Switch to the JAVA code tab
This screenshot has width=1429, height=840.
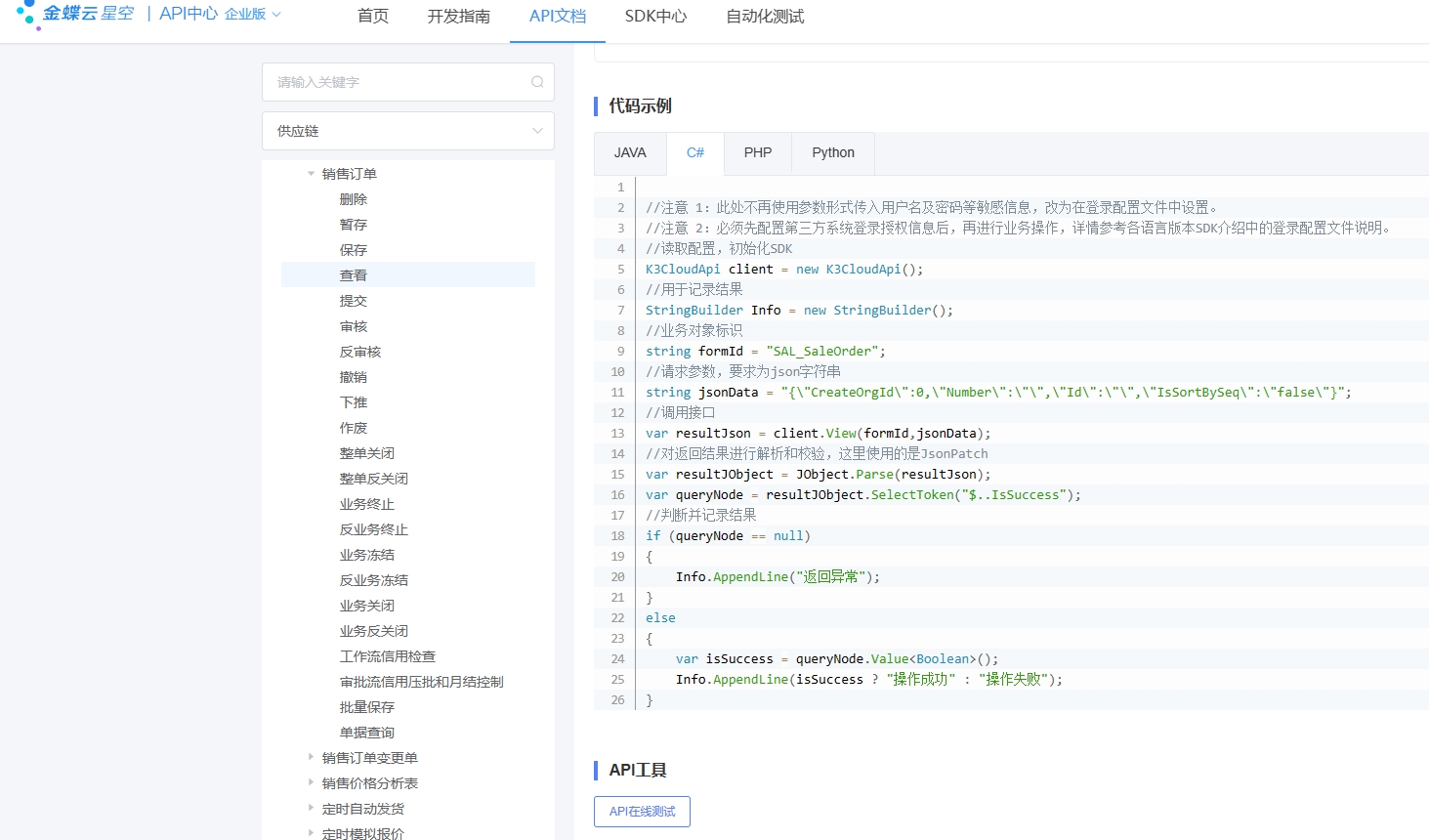click(630, 153)
